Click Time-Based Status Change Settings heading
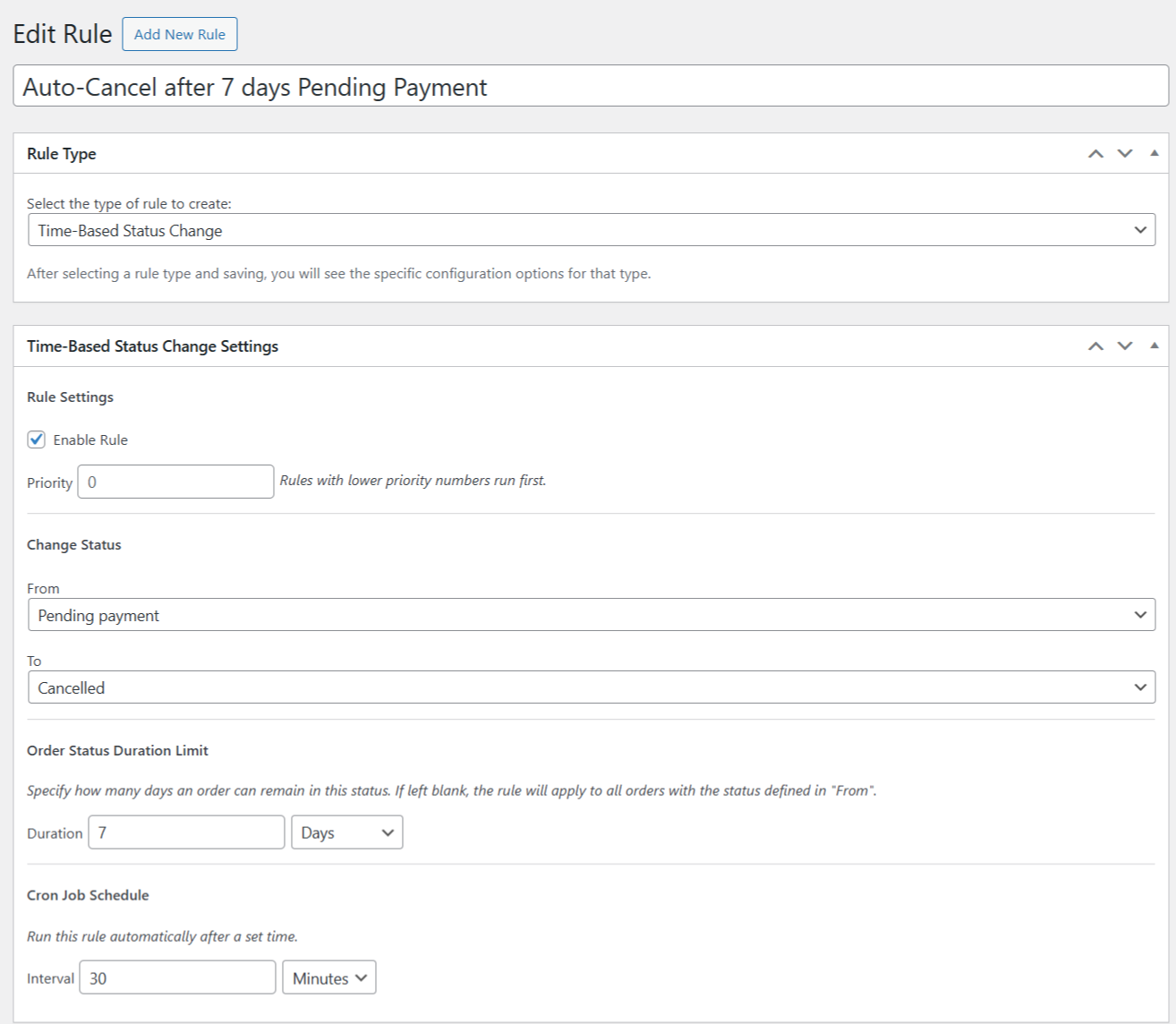The image size is (1176, 1024). [152, 346]
